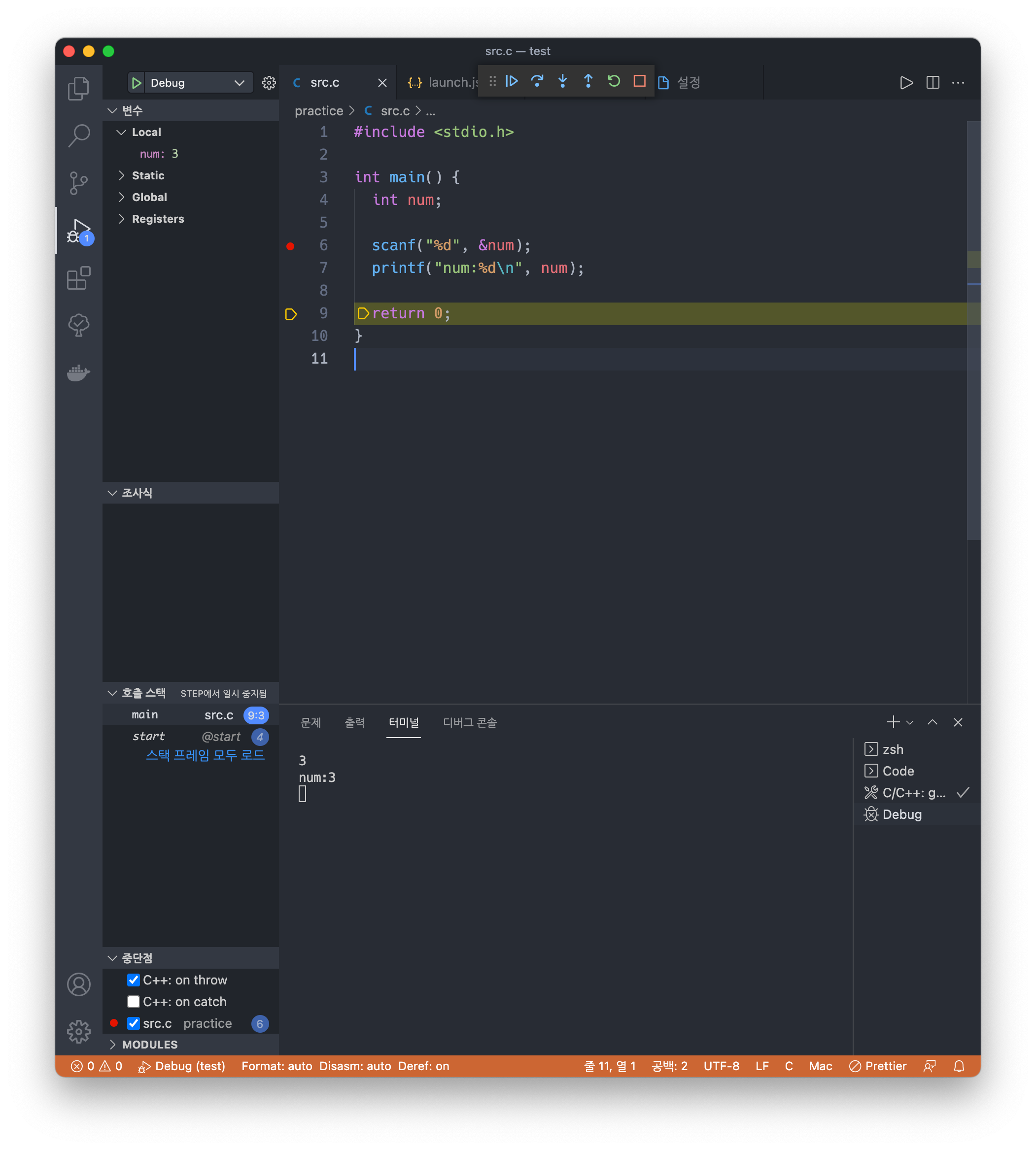The image size is (1036, 1150).
Task: Collapse the Local variables group
Action: click(x=121, y=132)
